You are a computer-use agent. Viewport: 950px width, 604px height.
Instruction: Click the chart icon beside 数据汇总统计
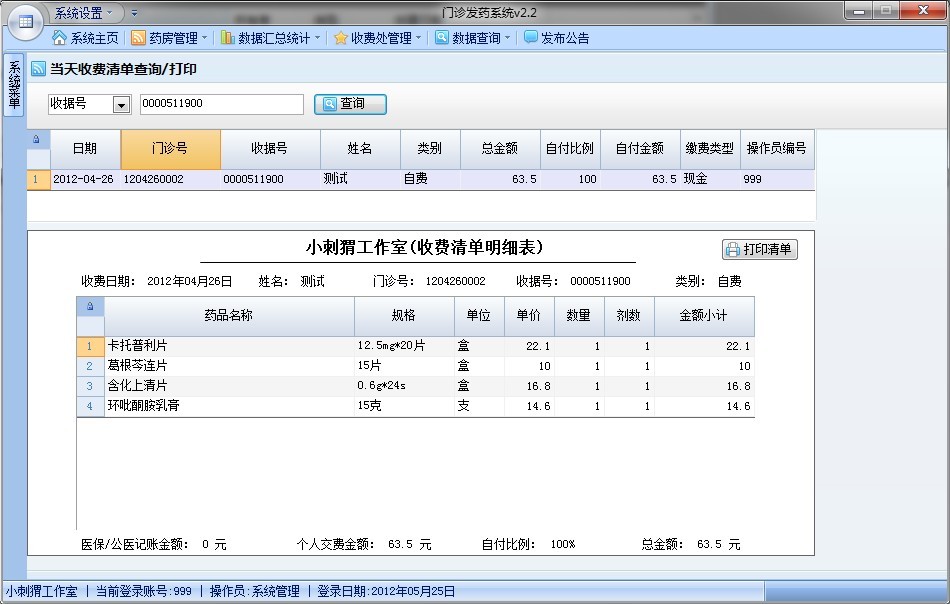[x=227, y=38]
